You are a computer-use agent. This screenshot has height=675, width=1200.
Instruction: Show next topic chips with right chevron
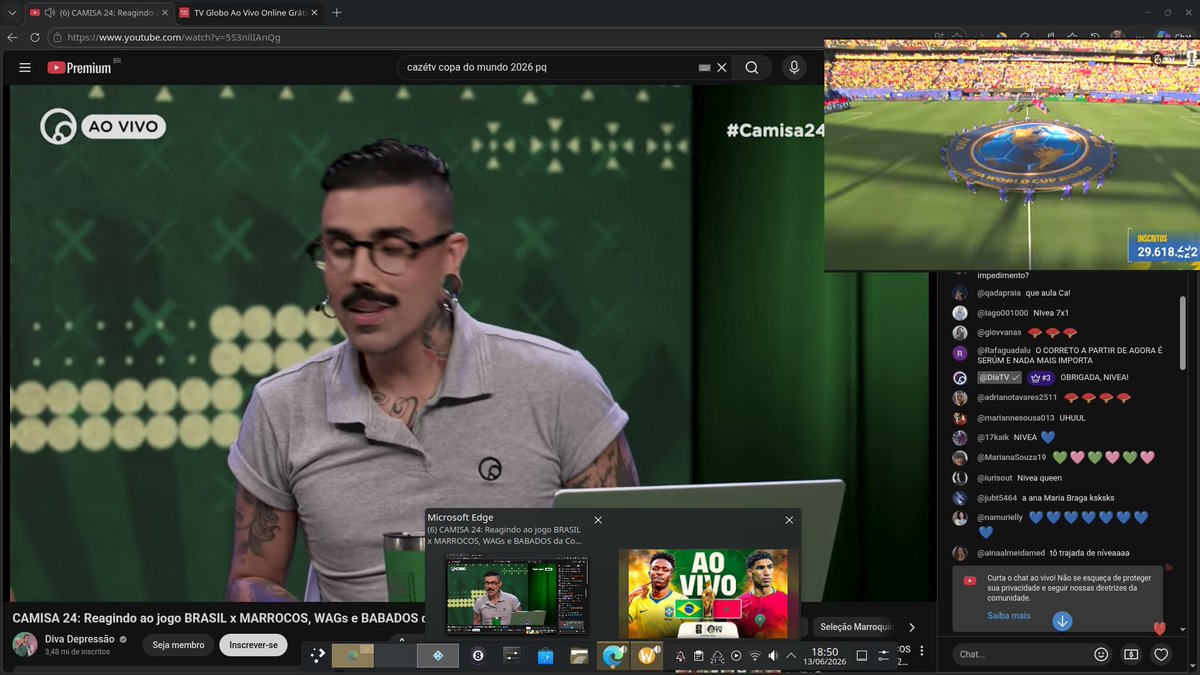coord(911,627)
